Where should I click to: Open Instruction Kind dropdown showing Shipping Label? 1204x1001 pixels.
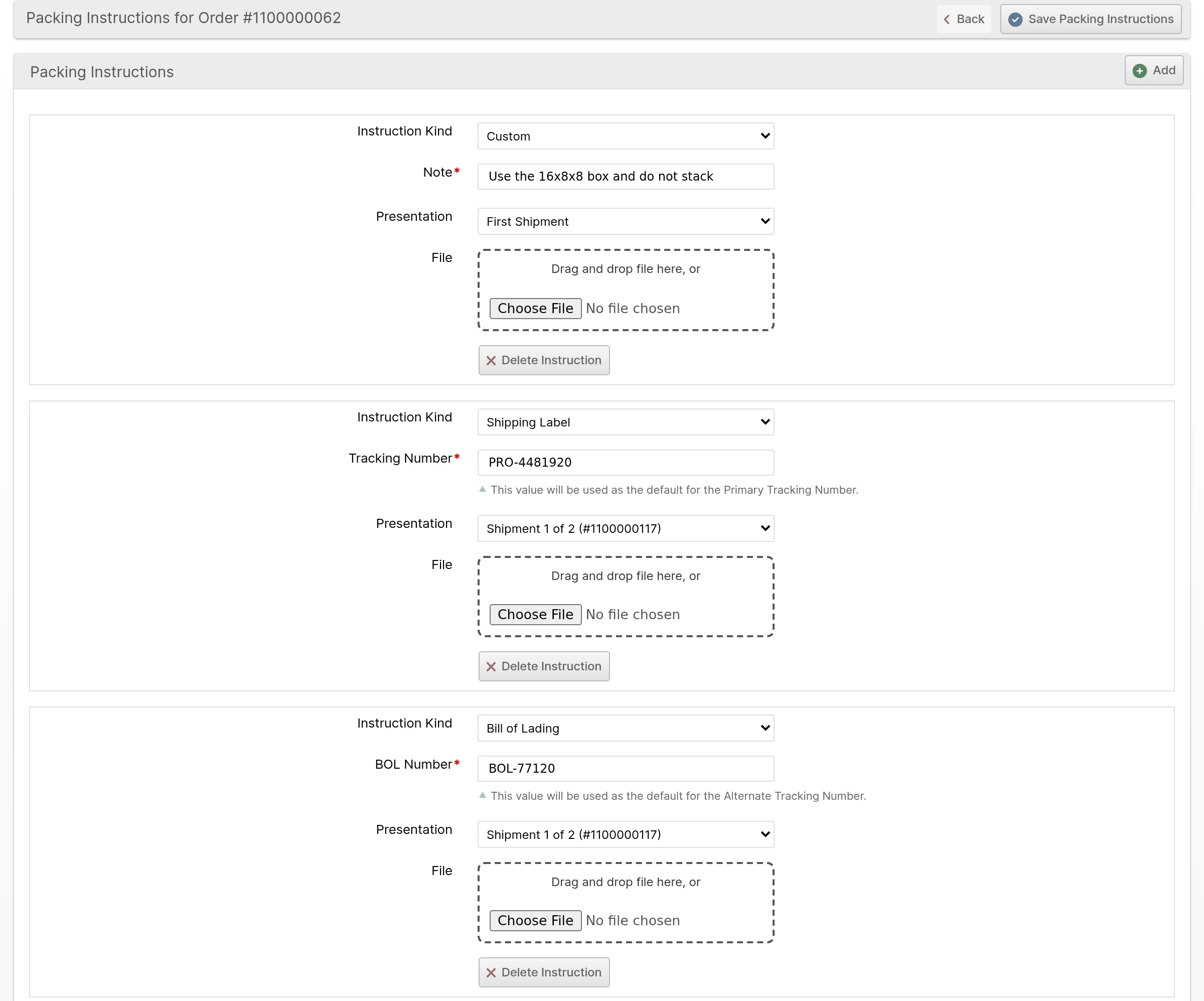(626, 422)
